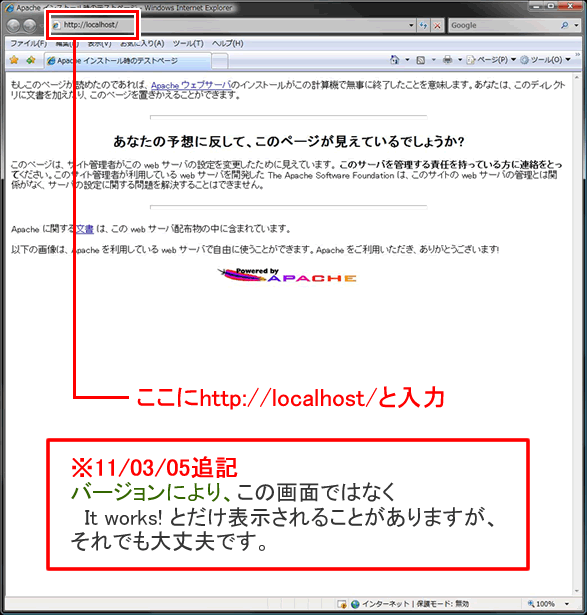This screenshot has width=587, height=615.
Task: Open the ファイル(F) menu
Action: click(29, 43)
